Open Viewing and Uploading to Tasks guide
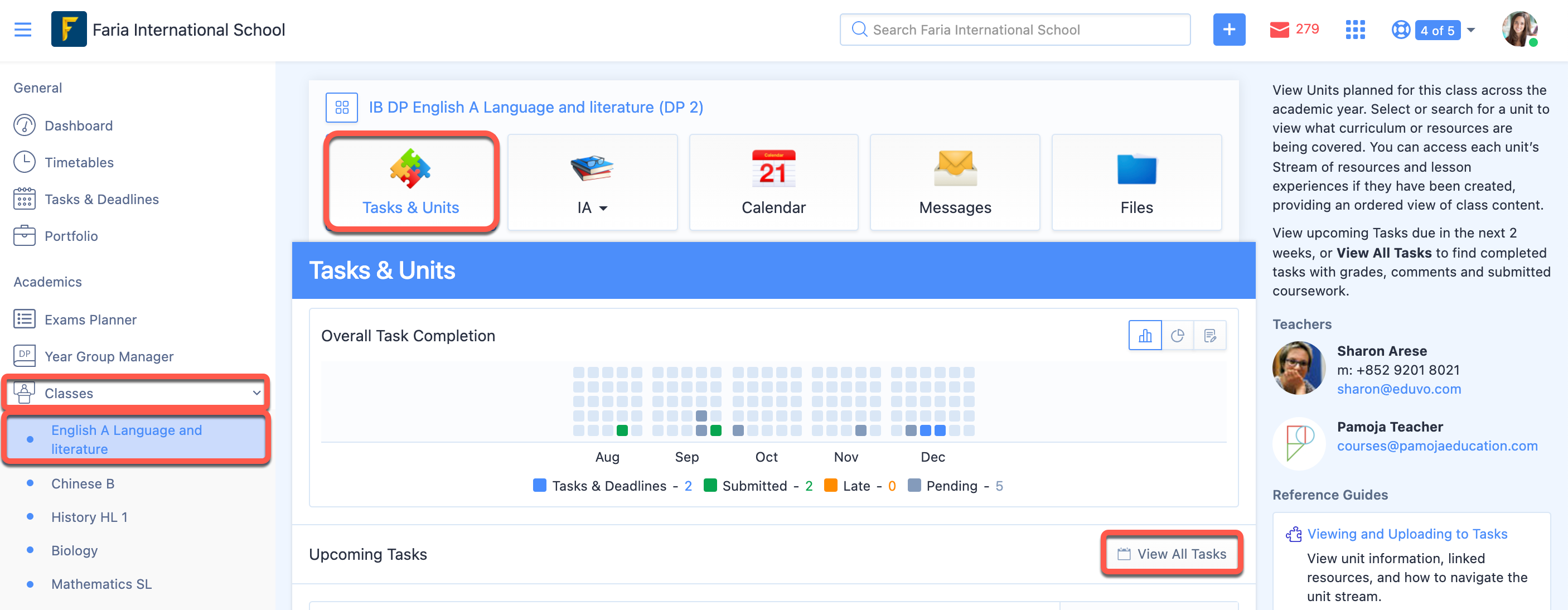Screen dimensions: 1568x610 [1407, 534]
